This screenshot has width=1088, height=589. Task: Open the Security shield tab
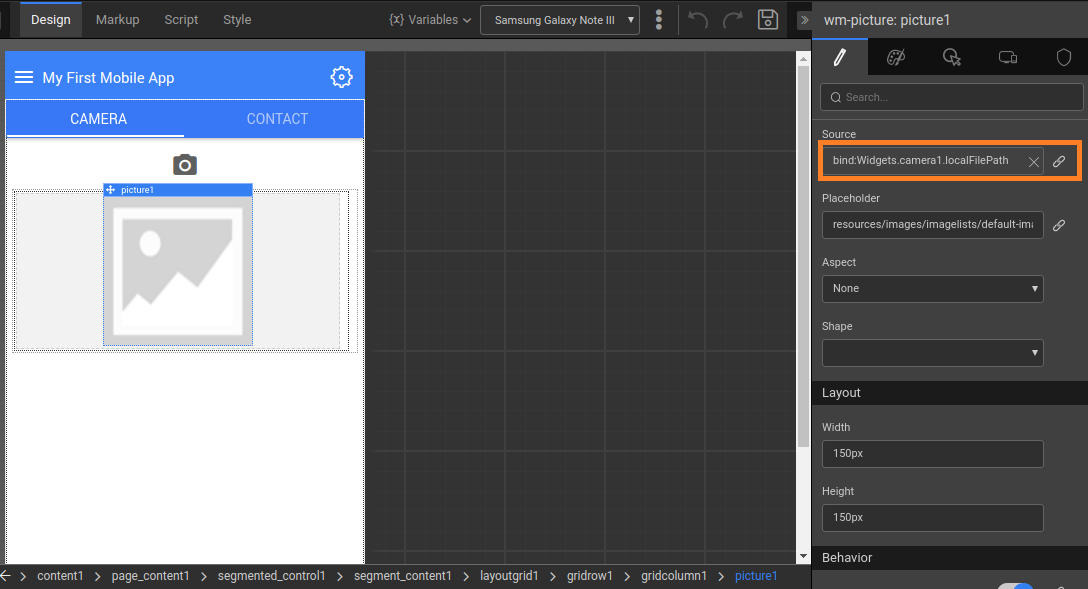[1064, 57]
